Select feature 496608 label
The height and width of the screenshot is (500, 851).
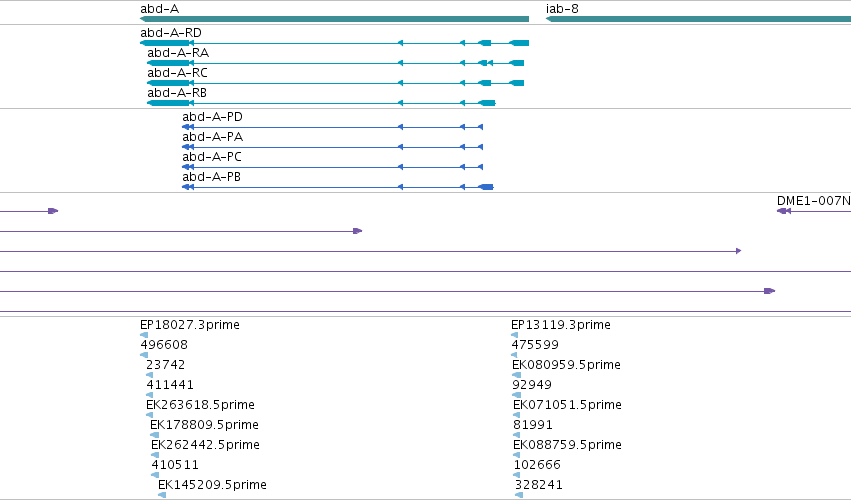[x=164, y=345]
